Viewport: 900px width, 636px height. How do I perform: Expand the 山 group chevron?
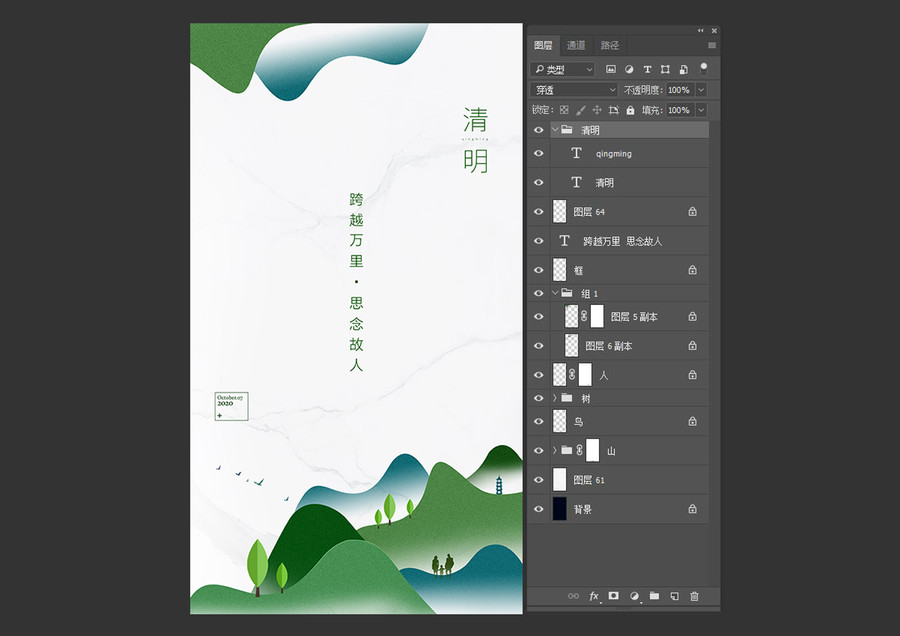click(555, 450)
